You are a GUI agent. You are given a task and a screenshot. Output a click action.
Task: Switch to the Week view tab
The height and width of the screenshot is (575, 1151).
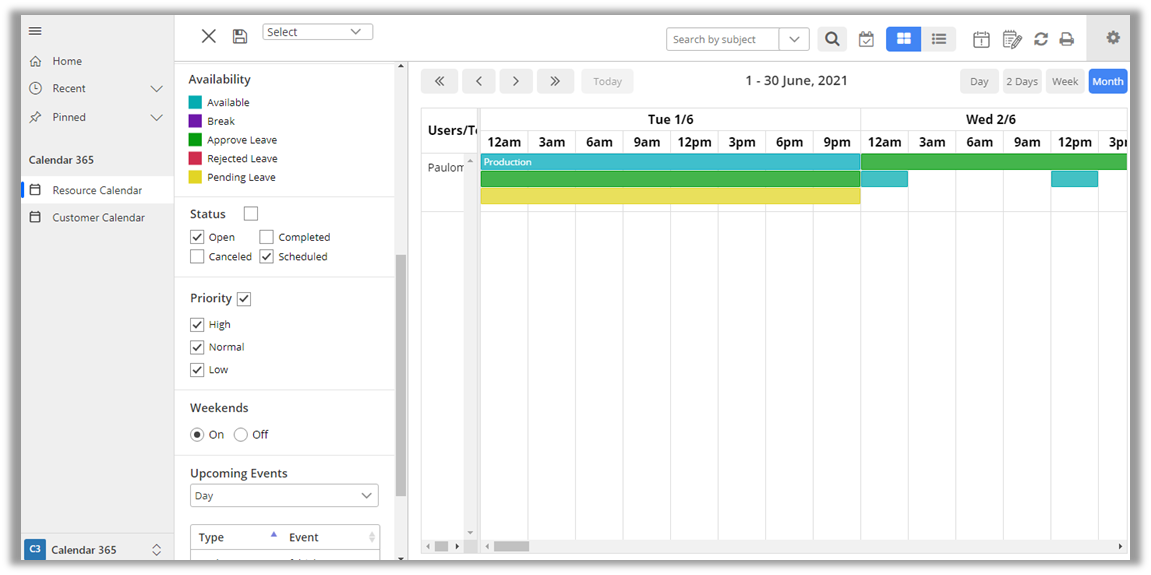click(x=1065, y=81)
